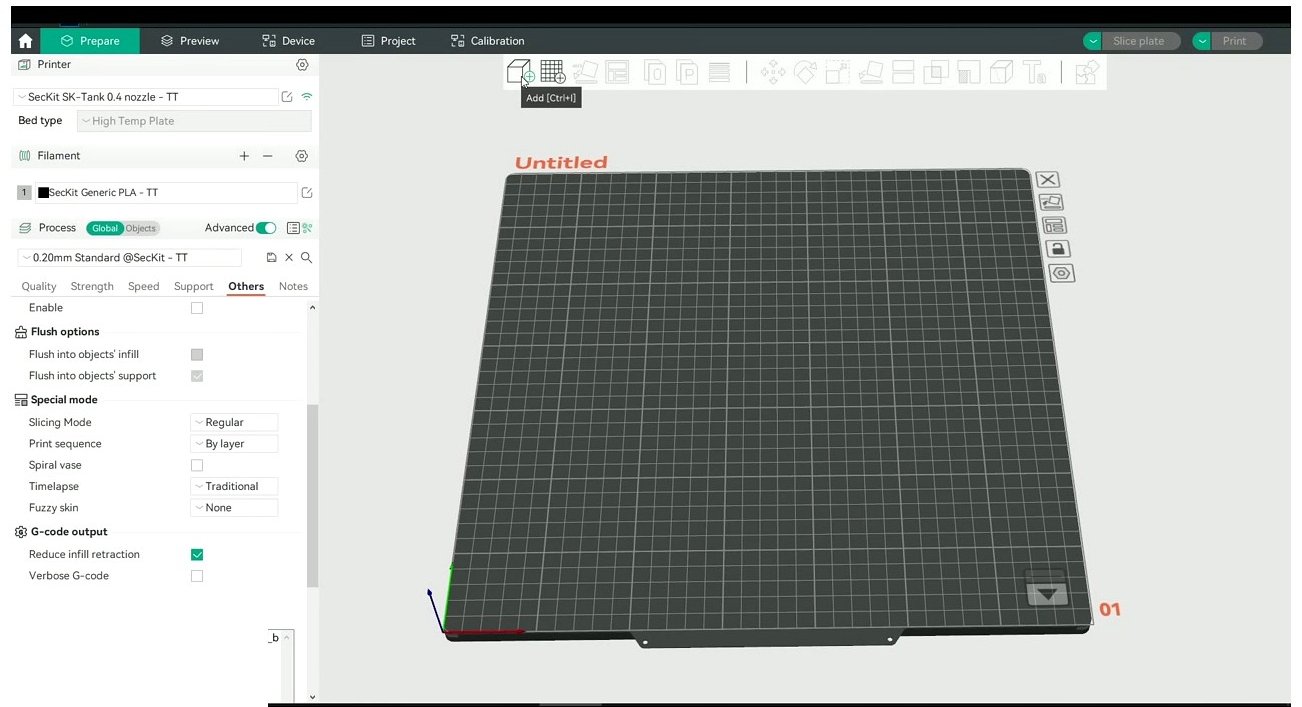1302x707 pixels.
Task: Toggle Flush into objects' support checkbox
Action: tap(197, 376)
